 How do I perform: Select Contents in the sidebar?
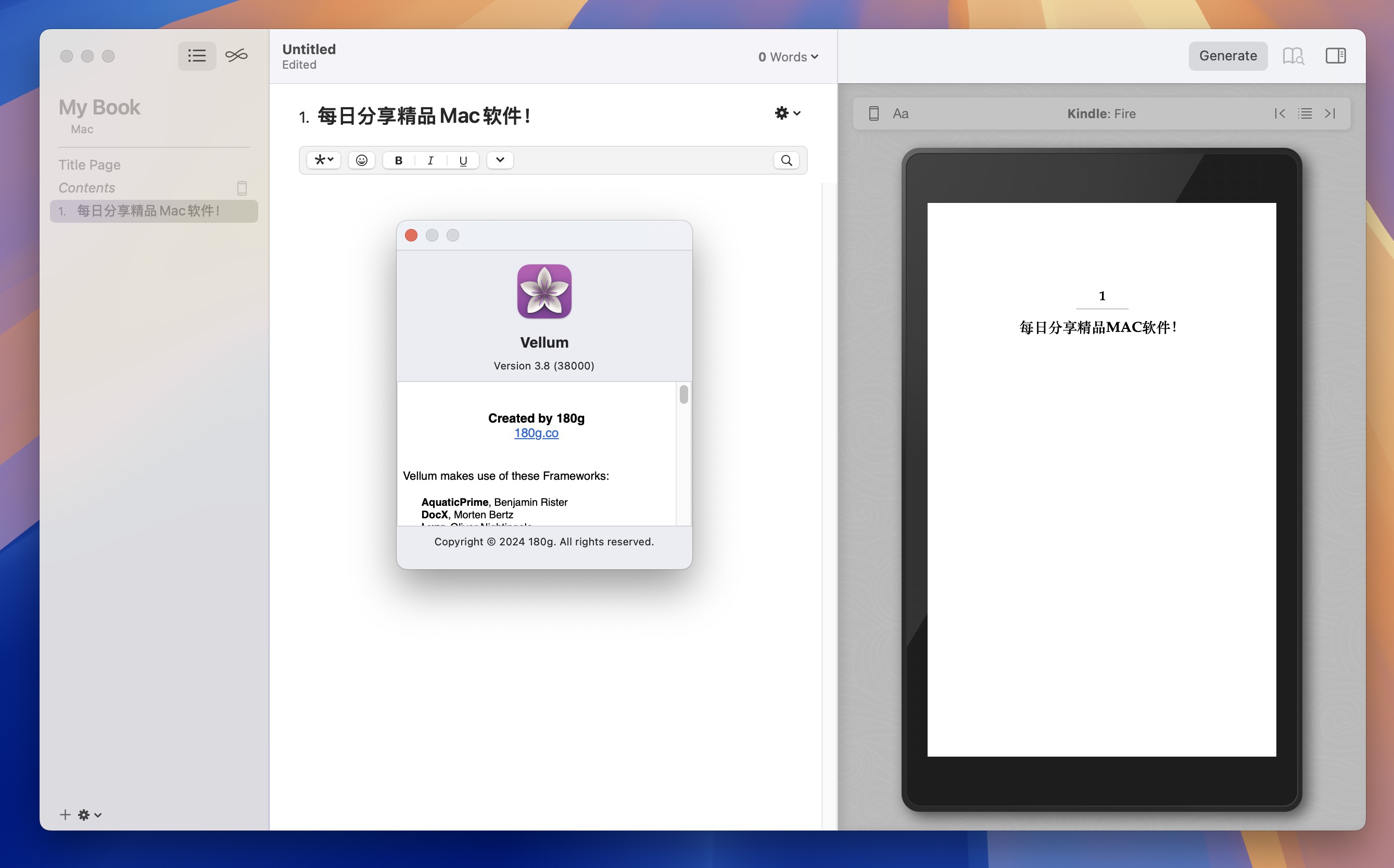coord(87,188)
